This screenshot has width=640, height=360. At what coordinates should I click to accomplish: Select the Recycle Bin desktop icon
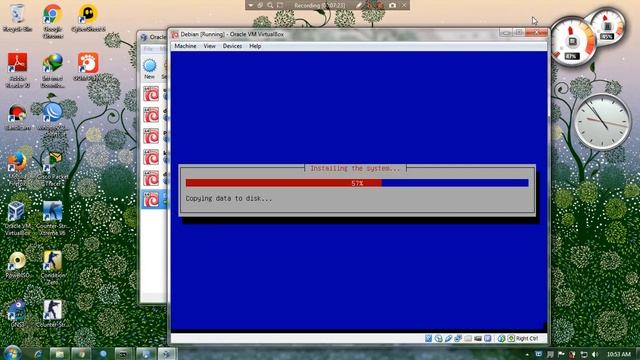[17, 18]
